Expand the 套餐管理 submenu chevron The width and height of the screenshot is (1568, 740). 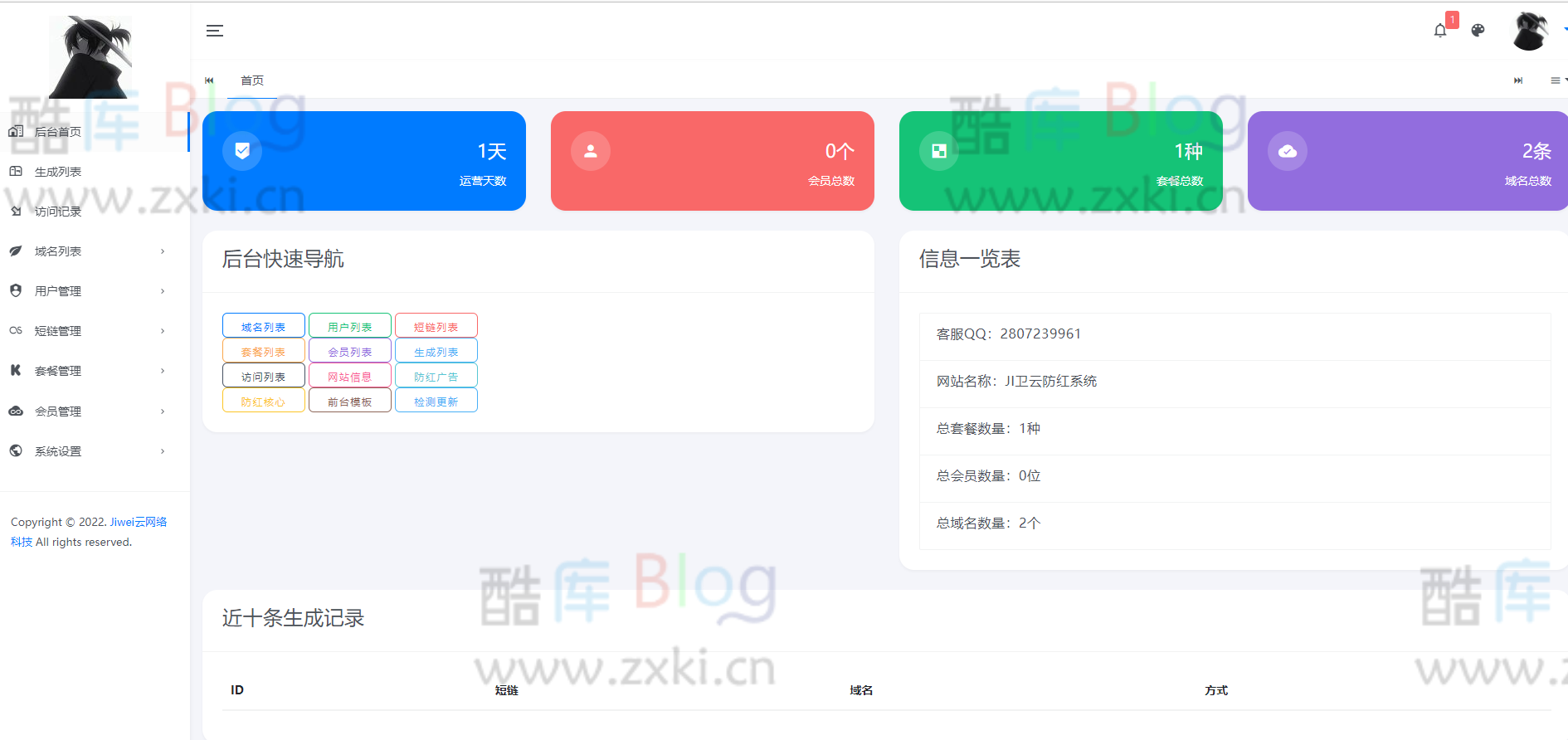(163, 371)
